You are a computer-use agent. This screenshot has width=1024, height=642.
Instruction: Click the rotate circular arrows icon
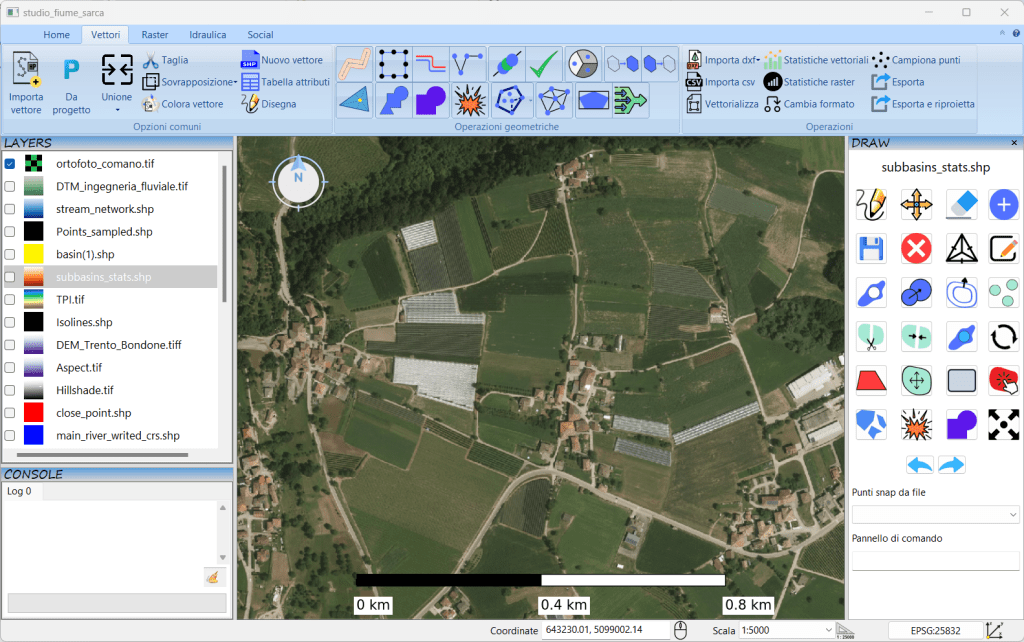(x=1004, y=337)
